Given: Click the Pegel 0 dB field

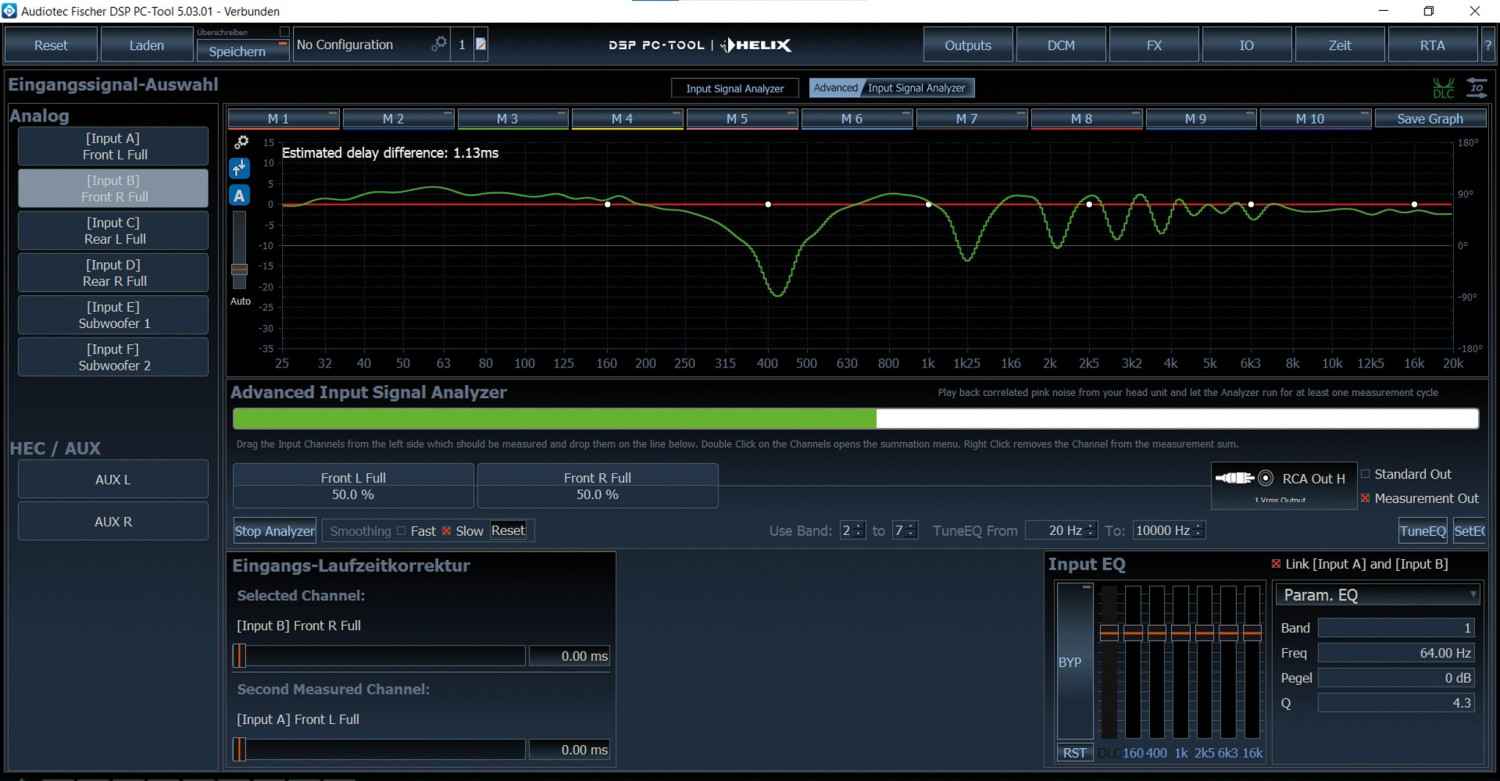Looking at the screenshot, I should tap(1397, 678).
